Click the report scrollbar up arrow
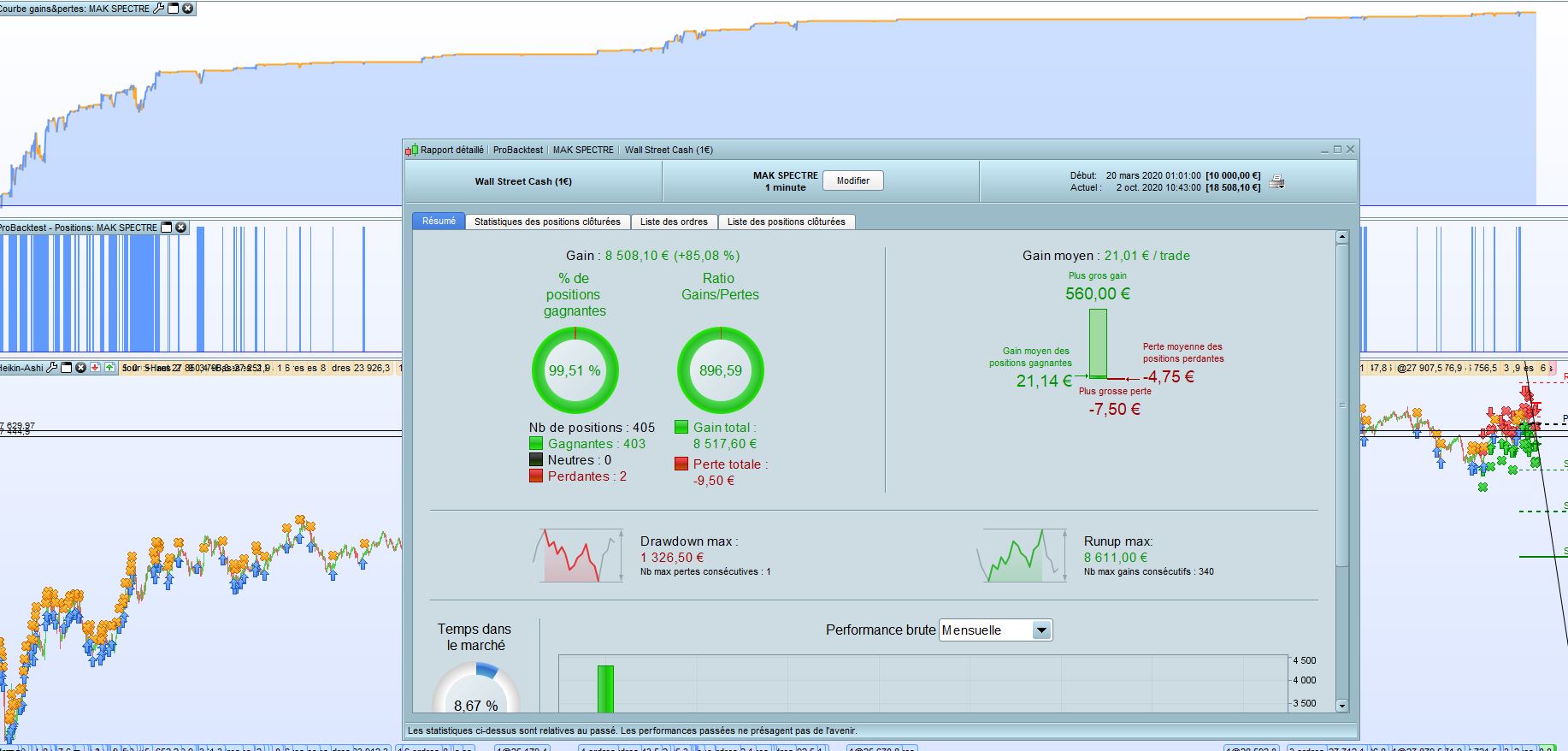This screenshot has width=1568, height=751. click(1341, 237)
